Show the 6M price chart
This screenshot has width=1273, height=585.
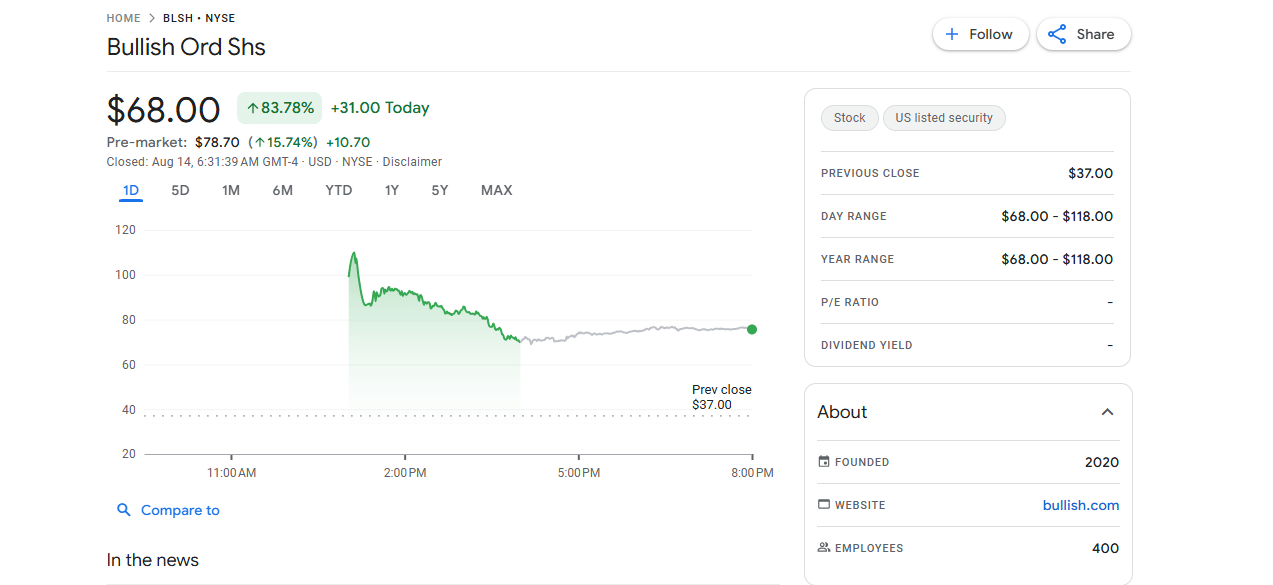point(283,190)
